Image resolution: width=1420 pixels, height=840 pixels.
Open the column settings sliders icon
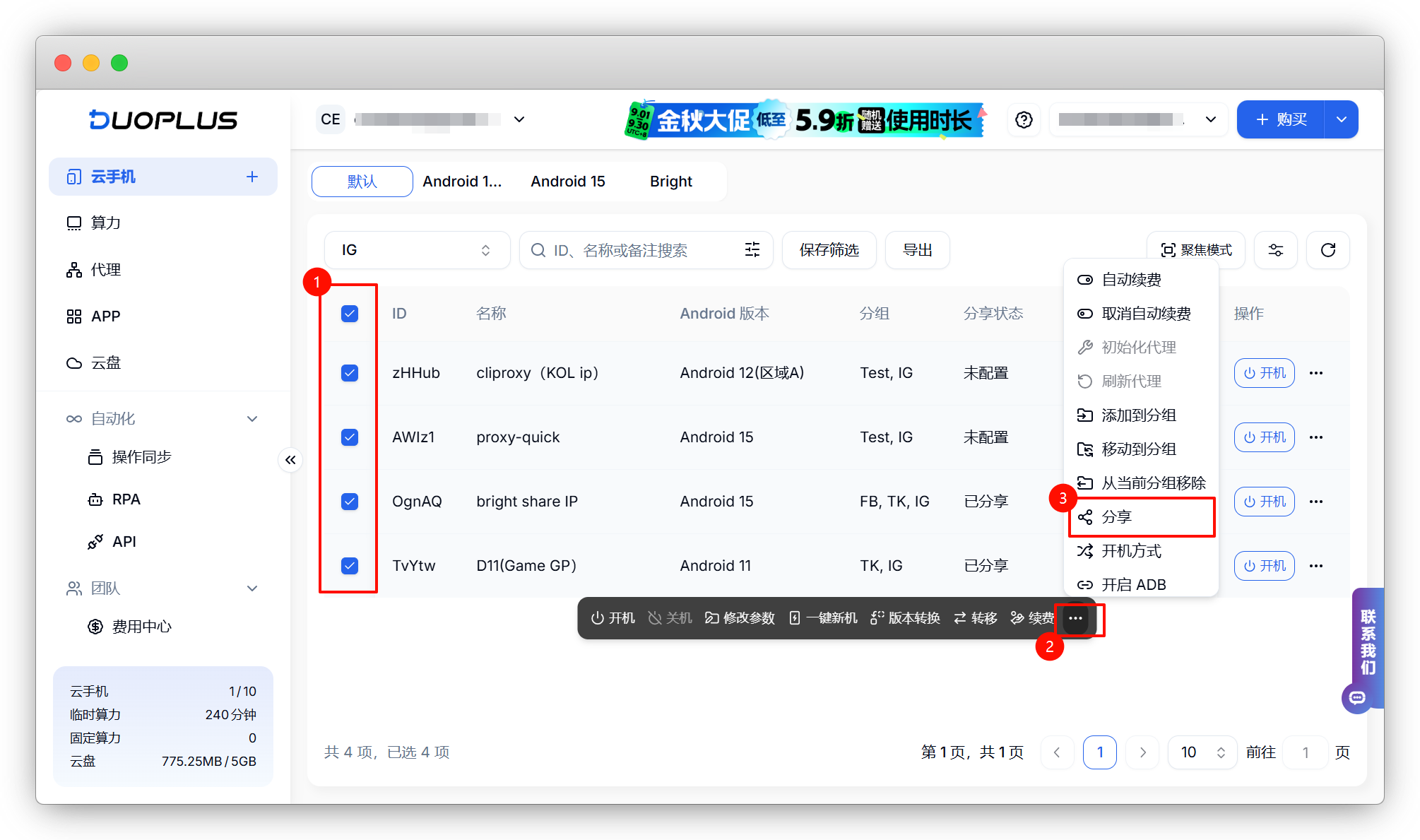tap(1275, 250)
